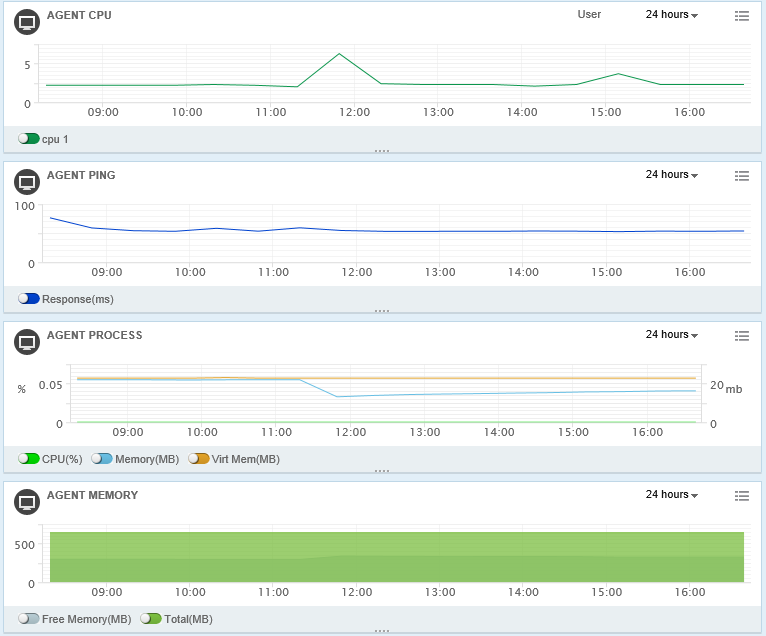Open the Agent CPU 24 hours dropdown
The width and height of the screenshot is (766, 636).
click(x=671, y=15)
